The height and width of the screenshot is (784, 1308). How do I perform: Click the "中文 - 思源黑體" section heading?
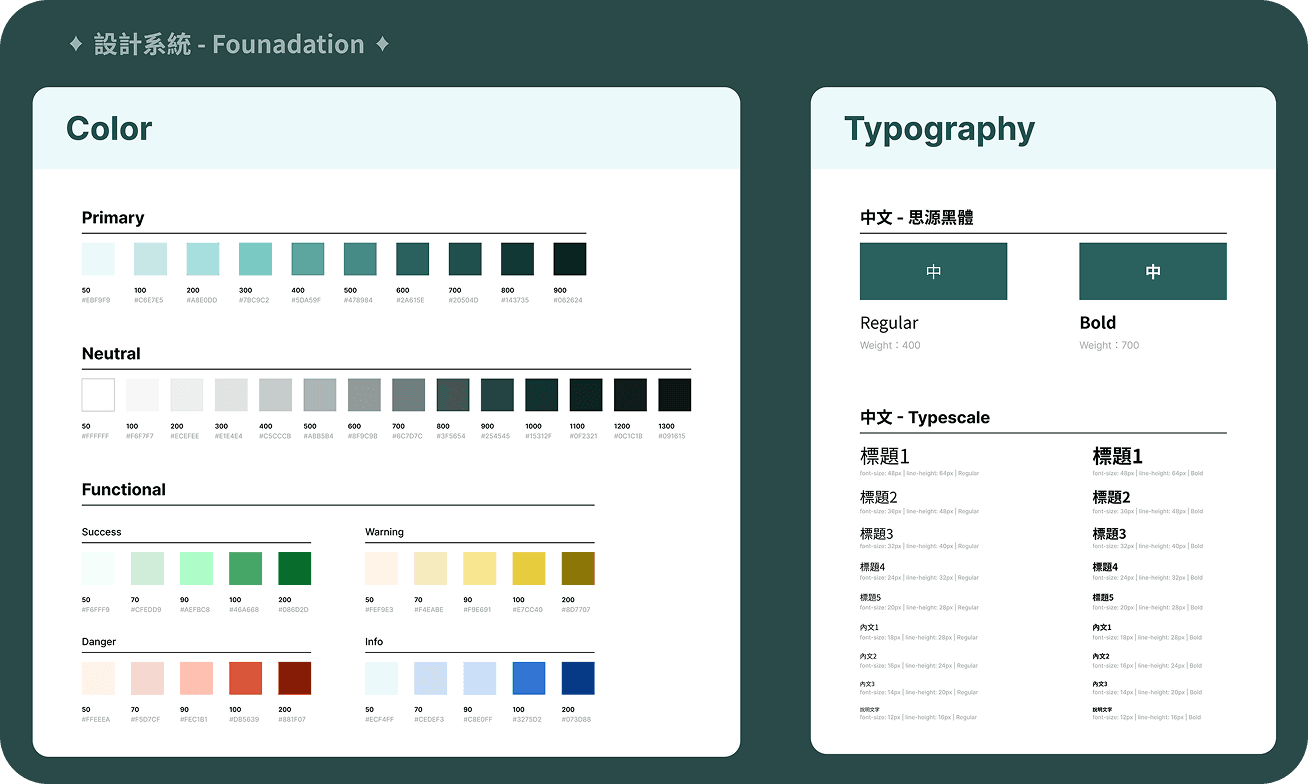917,217
